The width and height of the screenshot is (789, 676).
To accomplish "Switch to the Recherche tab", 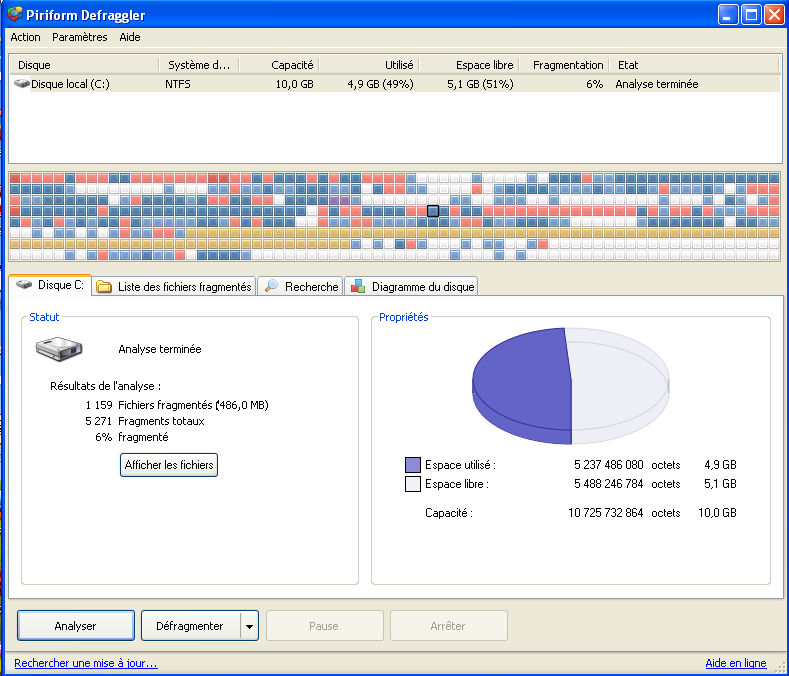I will click(300, 286).
